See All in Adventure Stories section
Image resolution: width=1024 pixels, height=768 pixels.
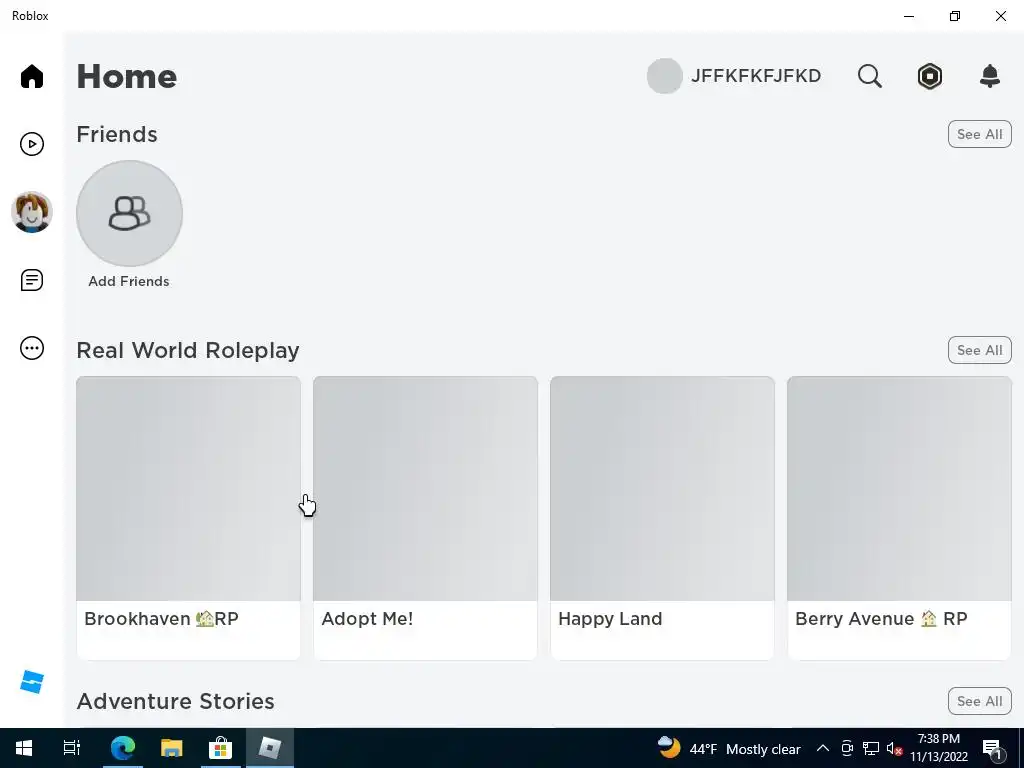[979, 701]
